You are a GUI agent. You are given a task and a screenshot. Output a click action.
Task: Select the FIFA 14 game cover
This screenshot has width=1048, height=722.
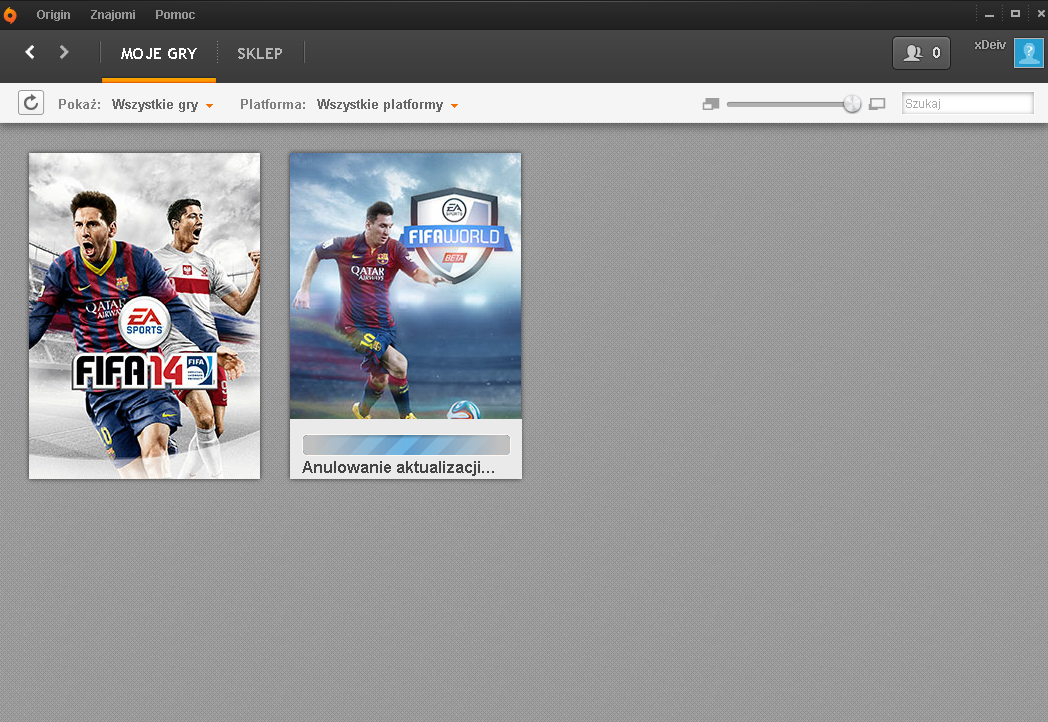coord(144,316)
